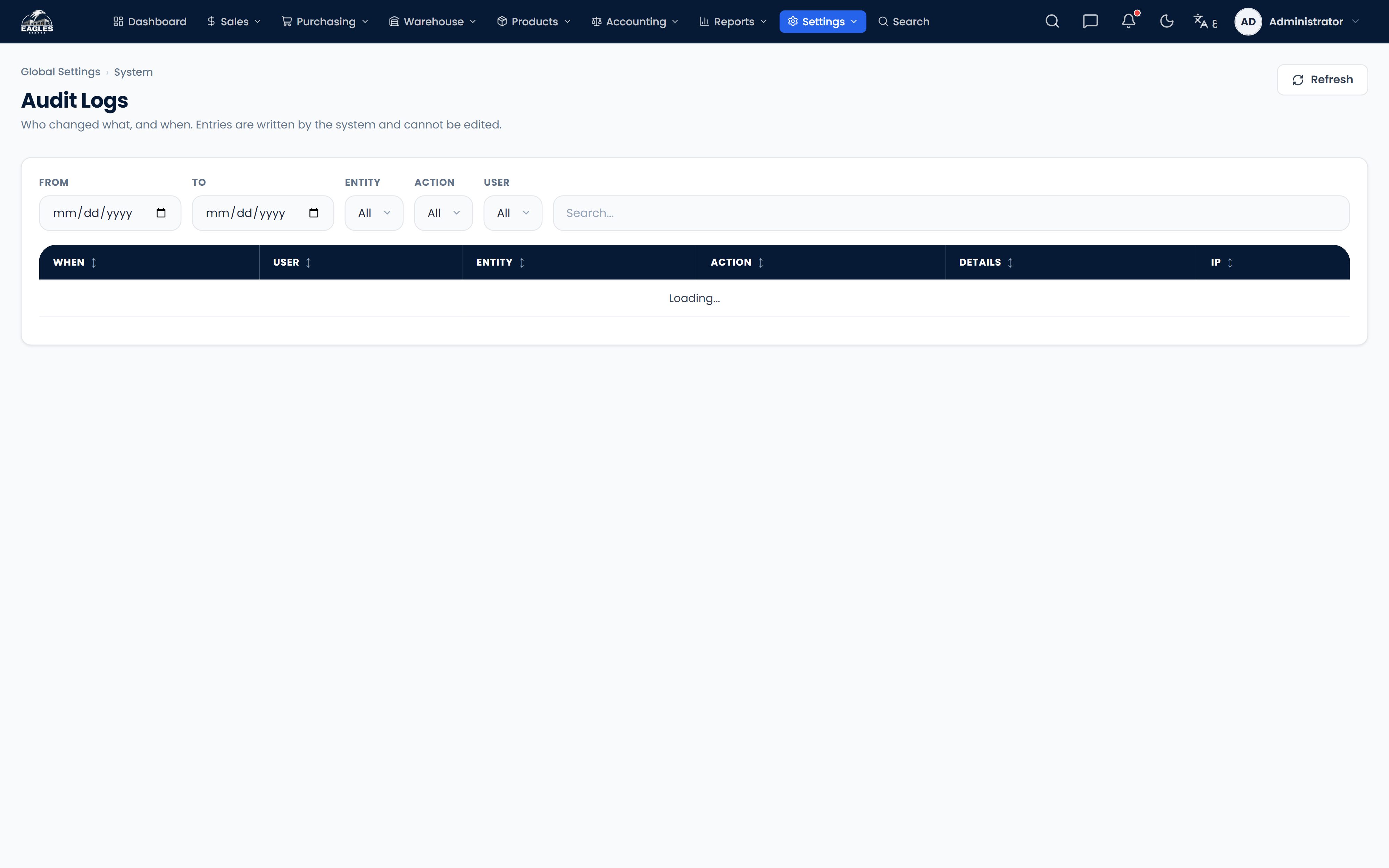1389x868 pixels.
Task: Open the notifications bell
Action: tap(1129, 21)
